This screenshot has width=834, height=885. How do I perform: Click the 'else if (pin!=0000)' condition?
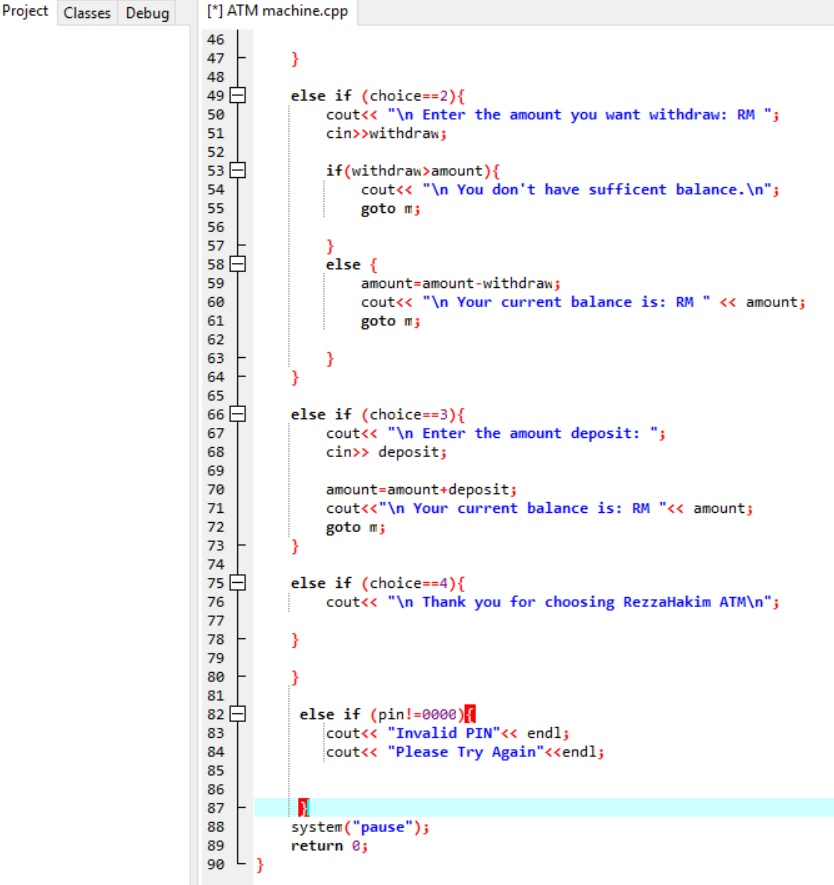click(381, 714)
